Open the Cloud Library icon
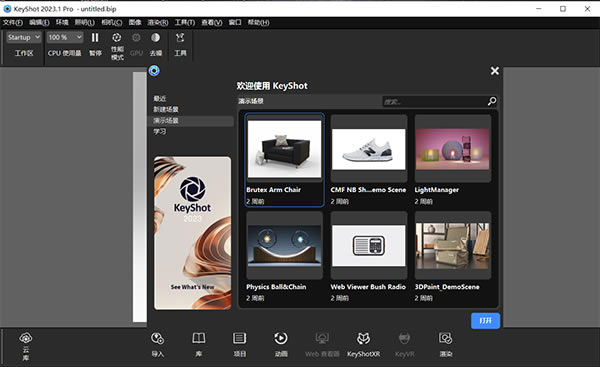This screenshot has width=600, height=367. 26,338
